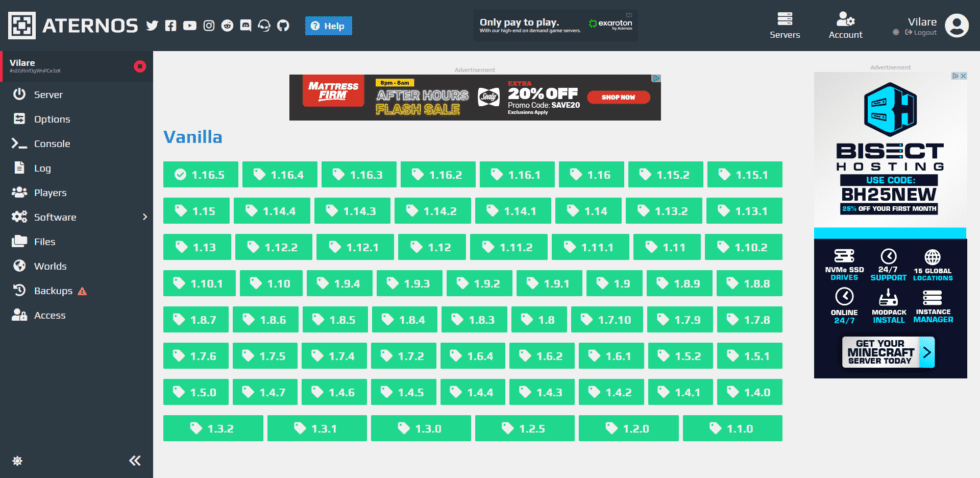
Task: Pick Vanilla version 1.1.0
Action: click(x=732, y=428)
